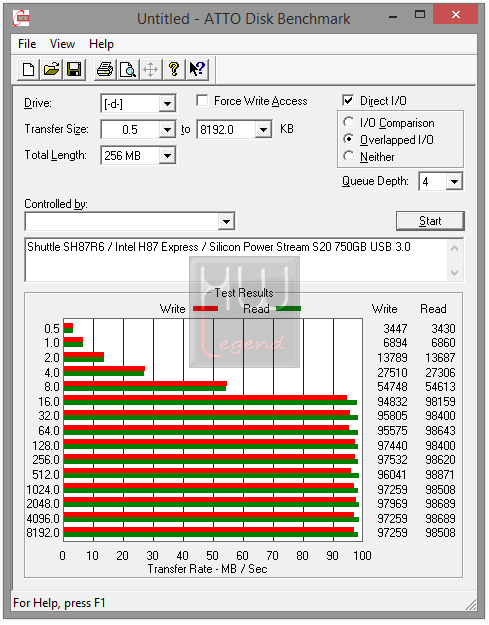Open the Total Length 256 MB dropdown
Image resolution: width=489 pixels, height=625 pixels.
[x=167, y=155]
